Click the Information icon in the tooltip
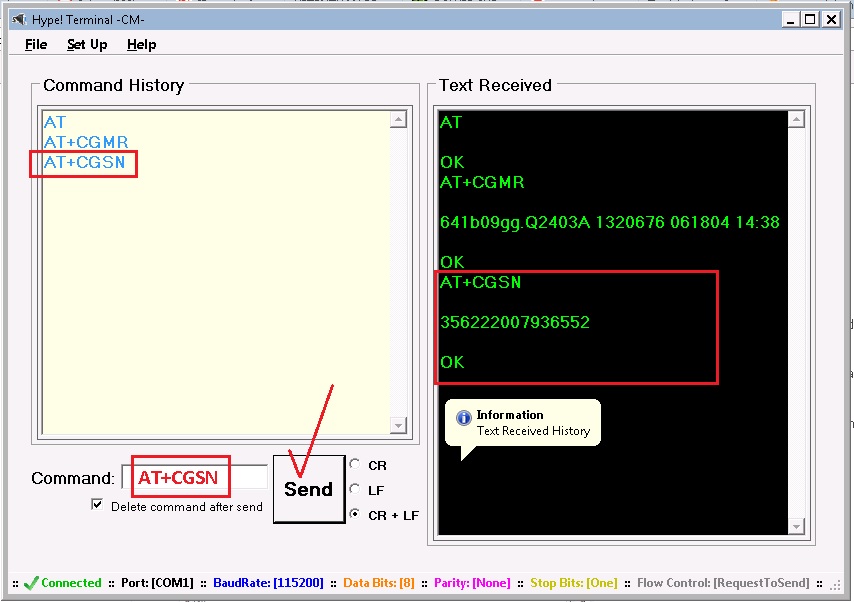 (462, 415)
